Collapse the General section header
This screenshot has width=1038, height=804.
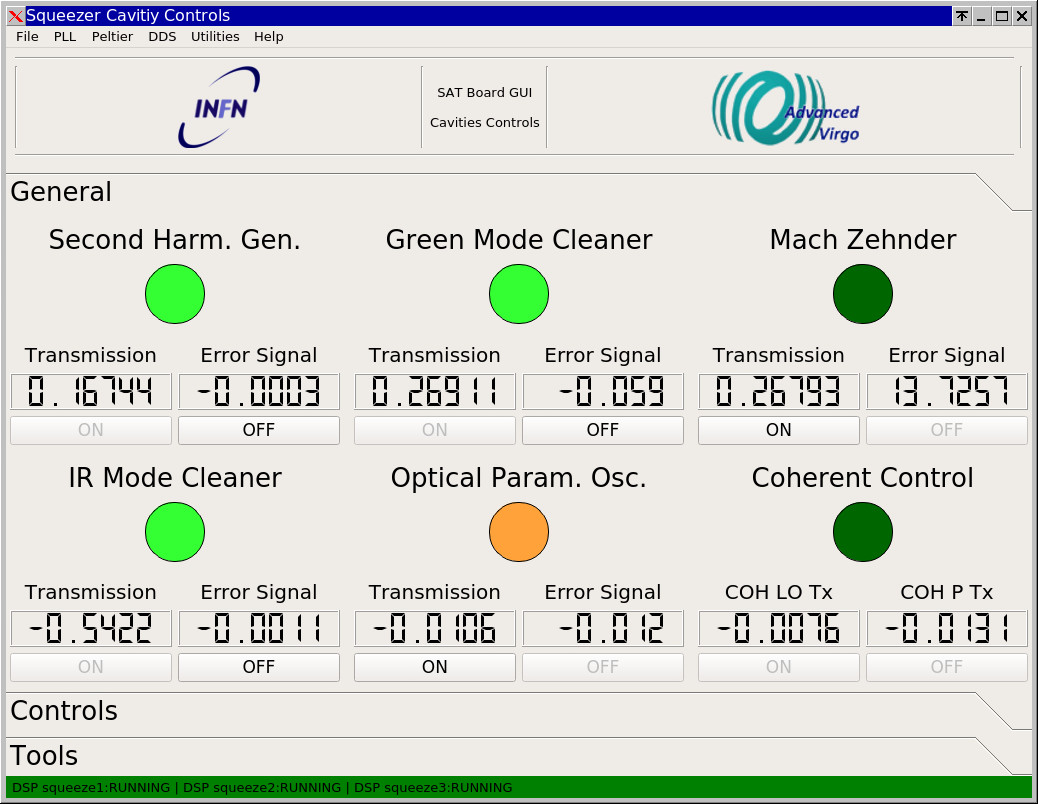tap(61, 192)
